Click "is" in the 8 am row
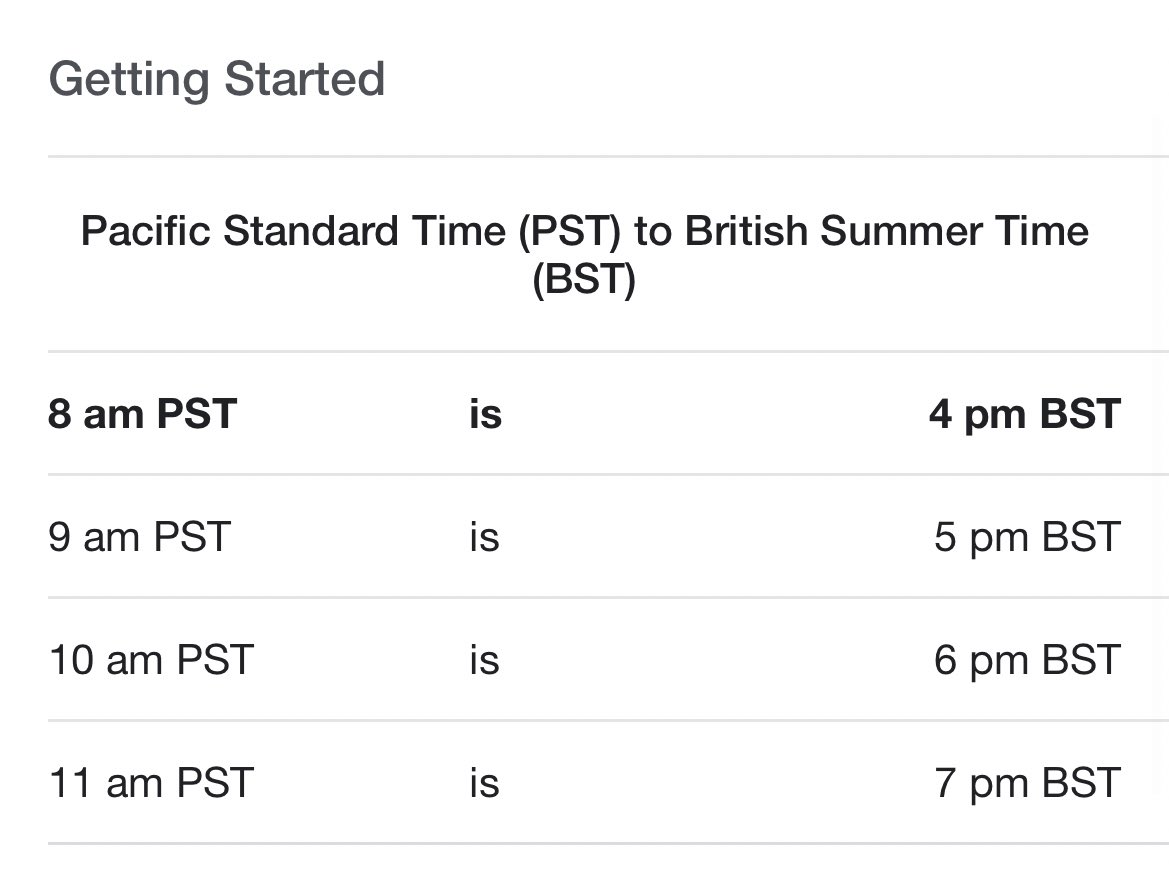Viewport: 1169px width, 879px height. click(485, 414)
